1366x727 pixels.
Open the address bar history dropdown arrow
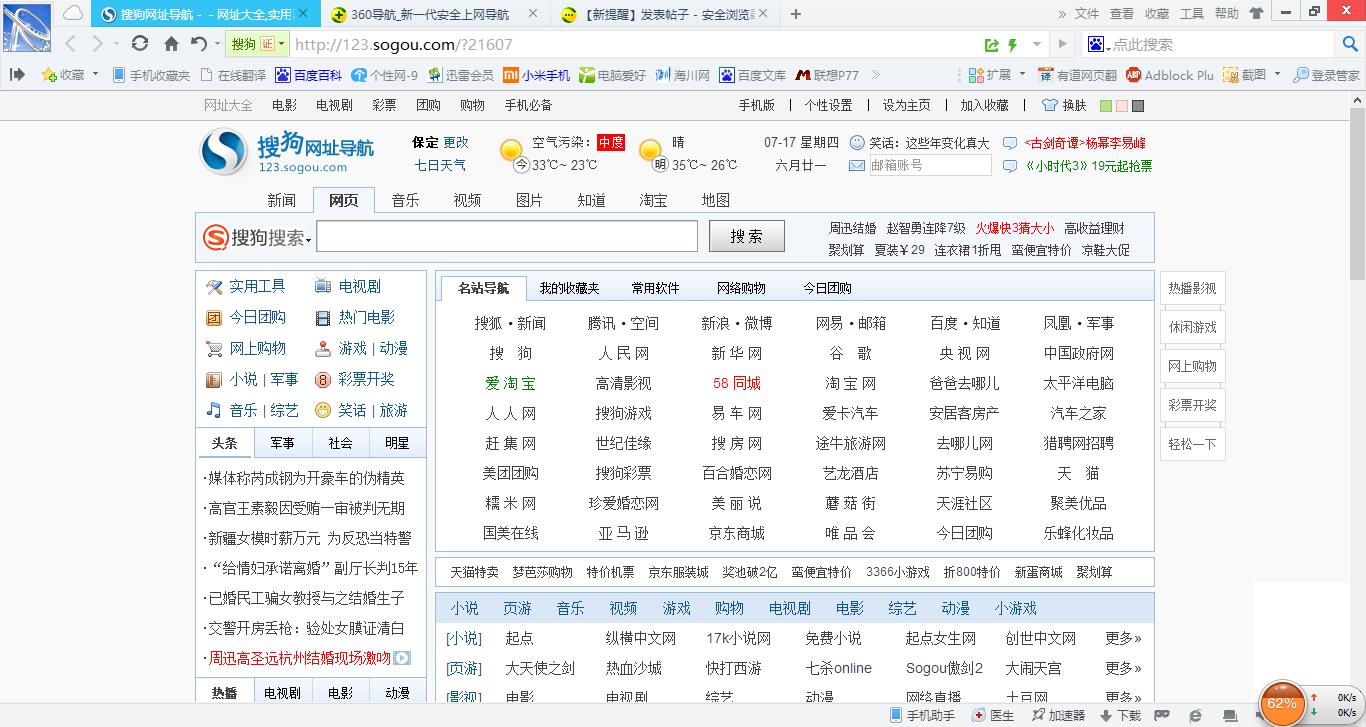pos(1037,45)
